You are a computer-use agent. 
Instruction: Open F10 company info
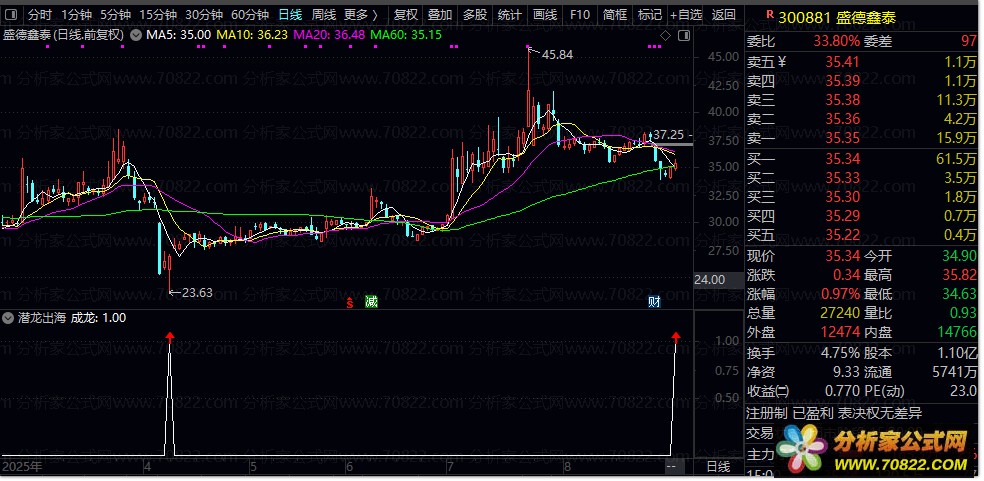pos(579,14)
